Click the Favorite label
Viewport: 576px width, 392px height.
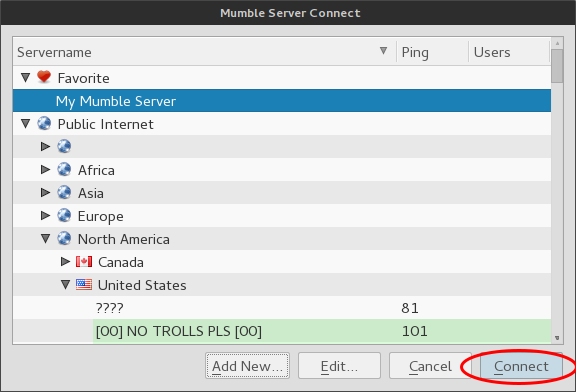coord(83,78)
